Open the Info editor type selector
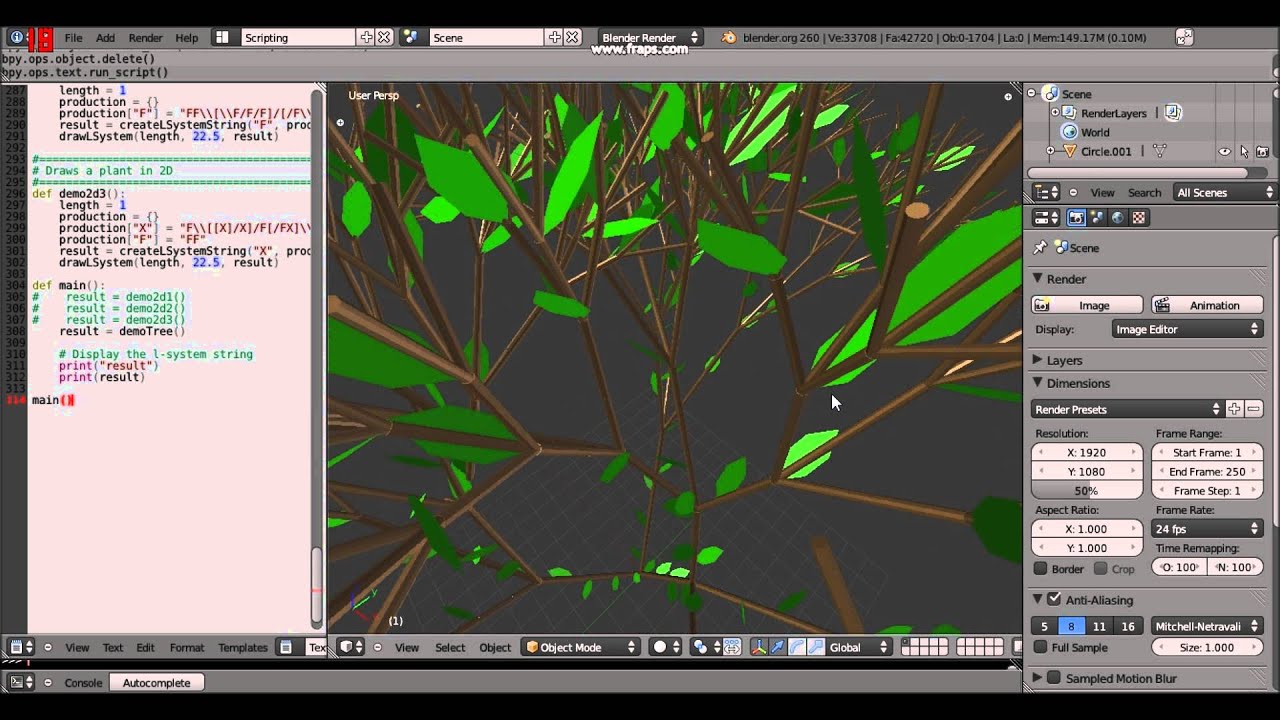Screen dimensions: 1280x720 [16, 37]
